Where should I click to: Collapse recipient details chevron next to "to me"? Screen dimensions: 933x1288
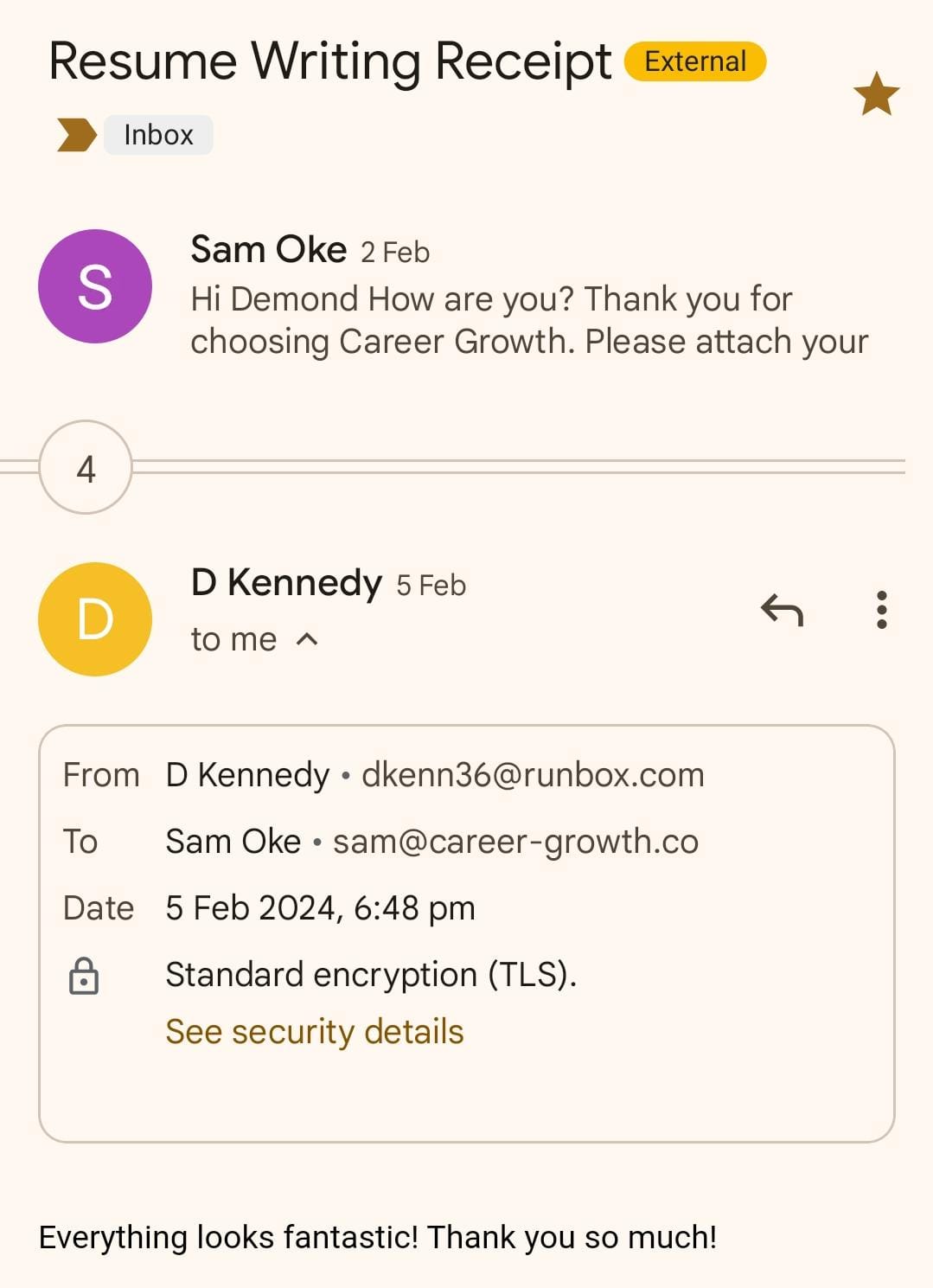click(307, 640)
